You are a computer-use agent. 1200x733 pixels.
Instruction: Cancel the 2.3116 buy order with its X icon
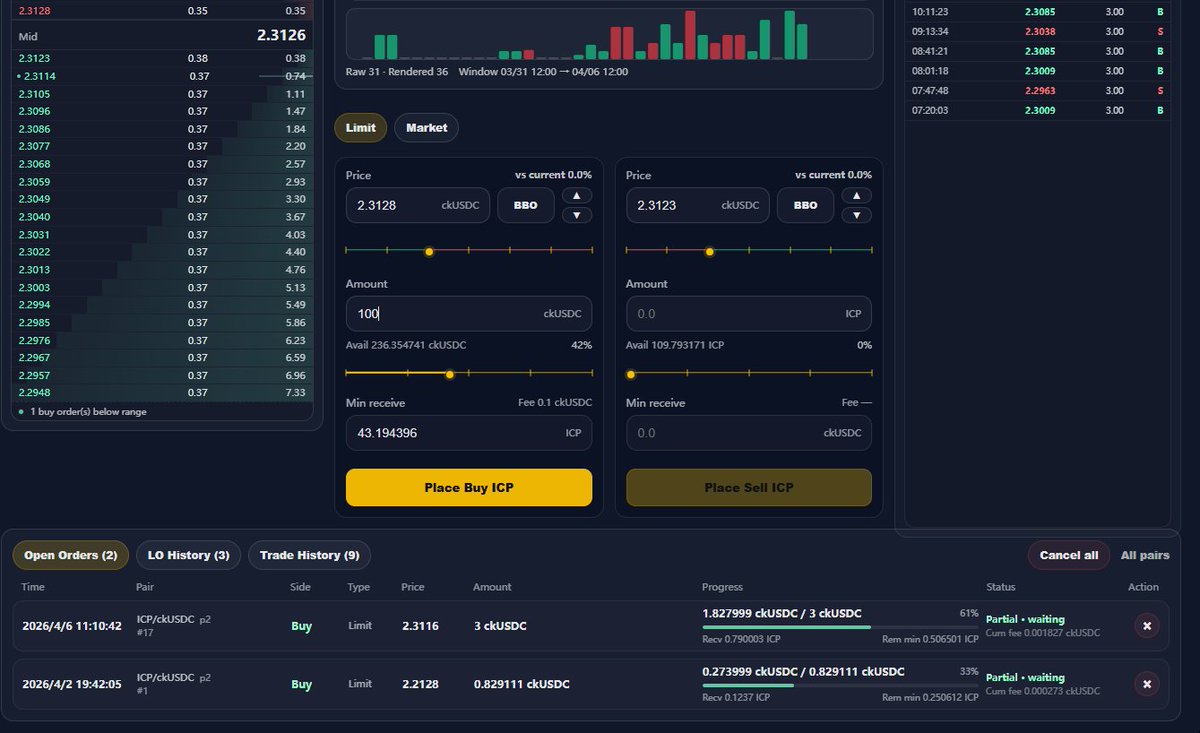click(1146, 626)
